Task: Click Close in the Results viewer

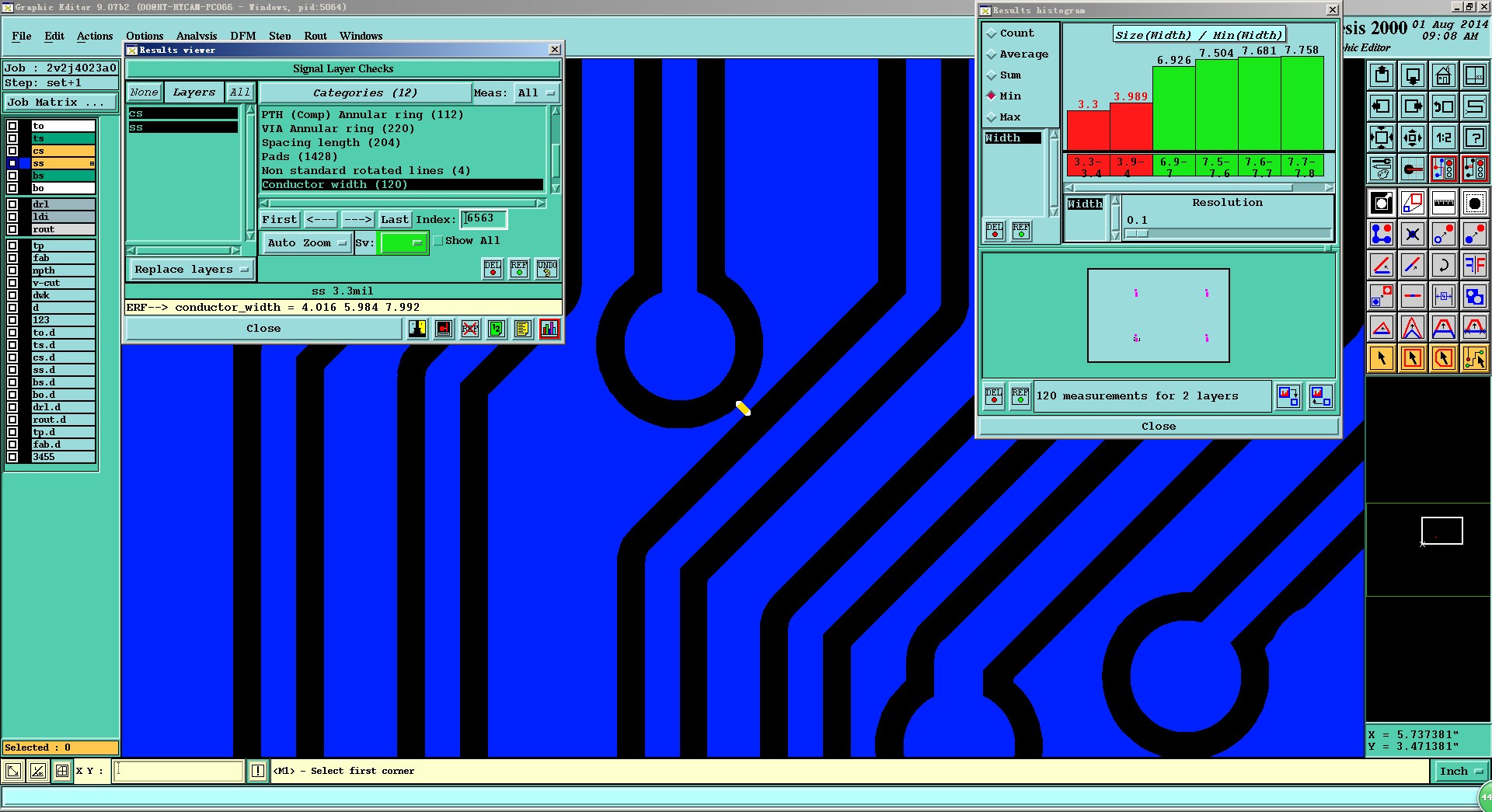Action: click(x=263, y=329)
